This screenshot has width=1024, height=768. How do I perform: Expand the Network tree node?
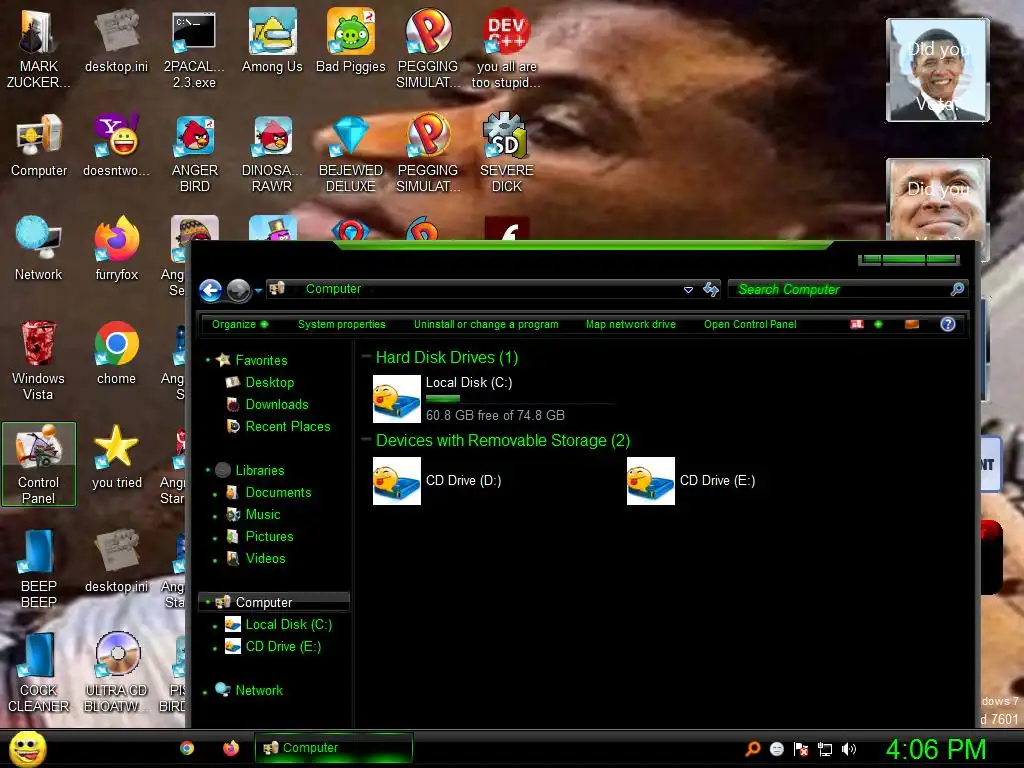[205, 691]
